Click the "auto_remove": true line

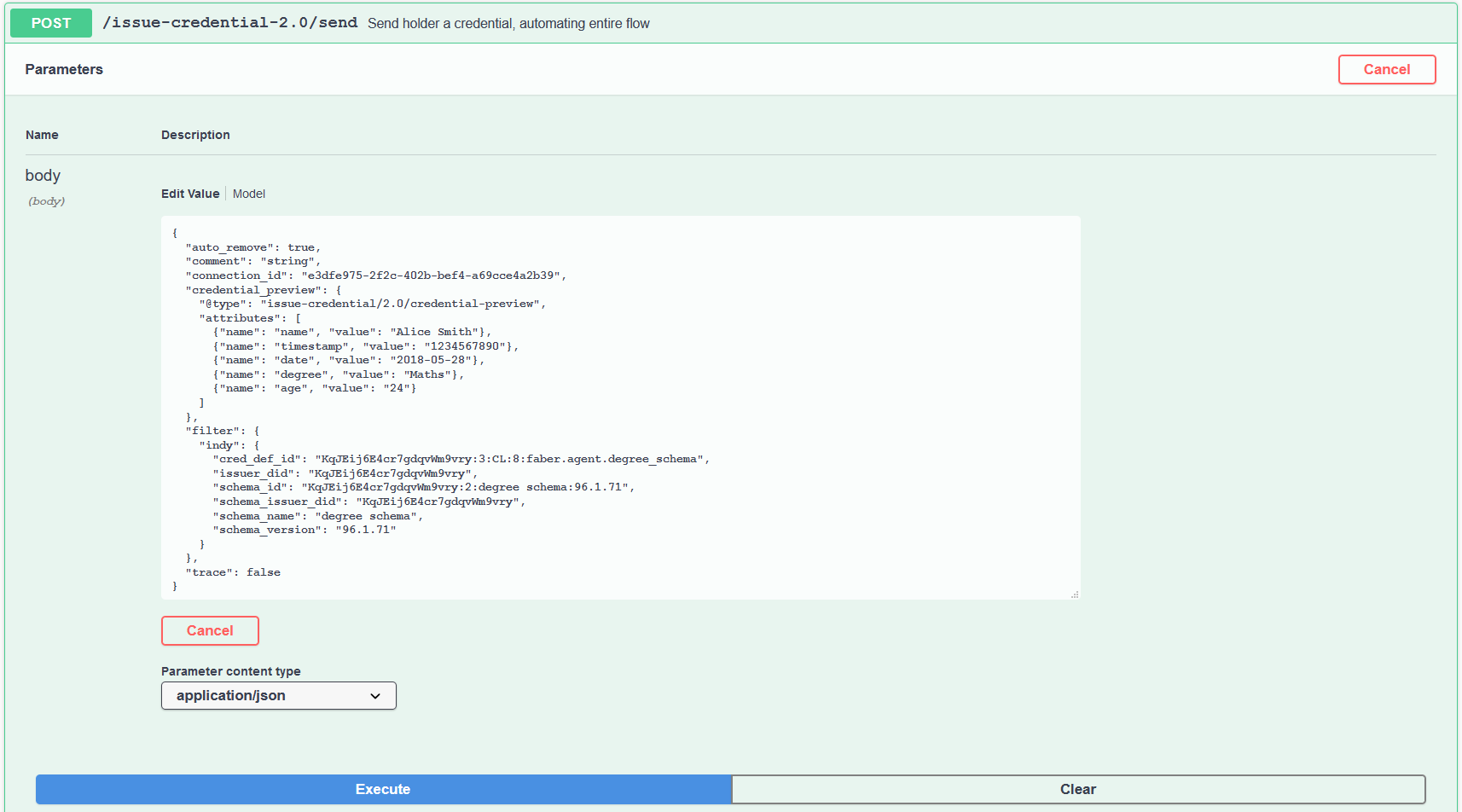pyautogui.click(x=252, y=247)
